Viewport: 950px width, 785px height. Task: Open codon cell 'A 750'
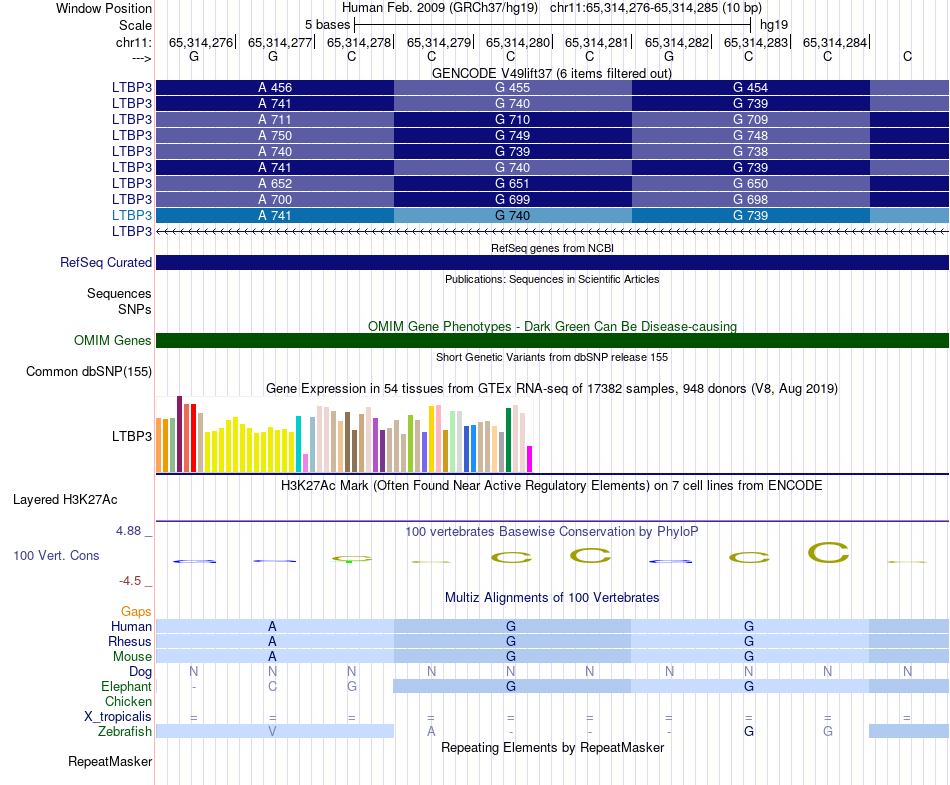[275, 136]
